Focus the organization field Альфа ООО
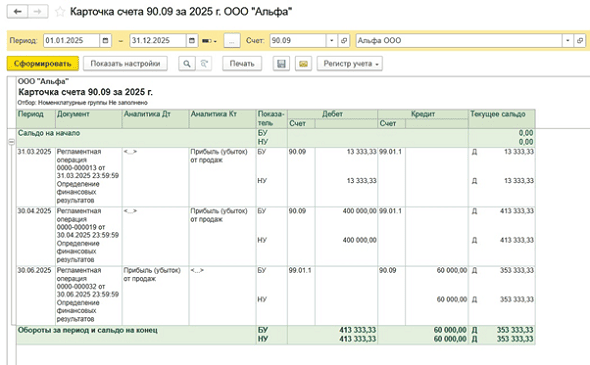The height and width of the screenshot is (365, 590). point(459,41)
